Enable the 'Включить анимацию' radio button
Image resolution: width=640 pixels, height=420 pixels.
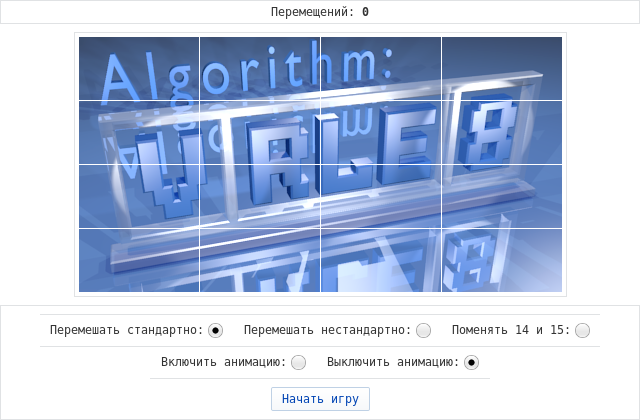click(298, 362)
